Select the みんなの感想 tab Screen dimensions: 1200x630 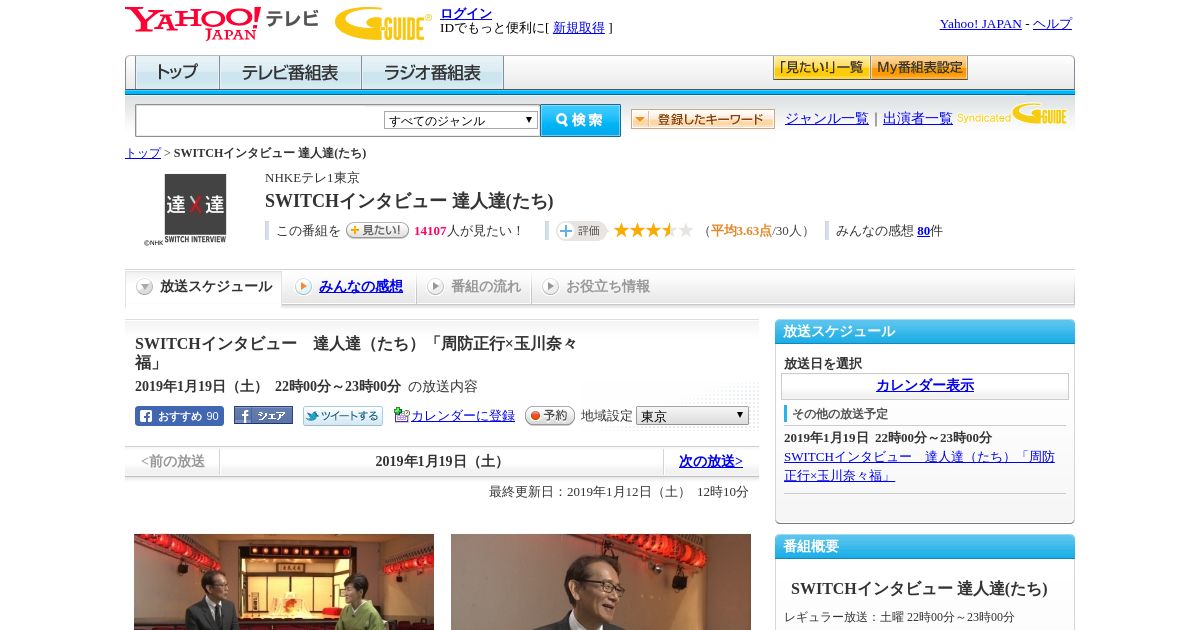click(349, 287)
